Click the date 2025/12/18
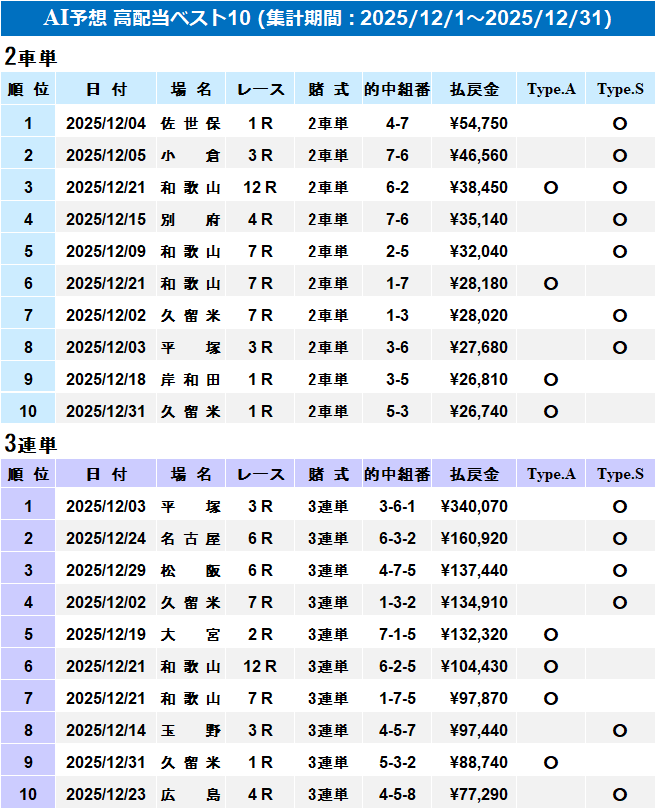Screen dimensions: 656x809 click(106, 379)
